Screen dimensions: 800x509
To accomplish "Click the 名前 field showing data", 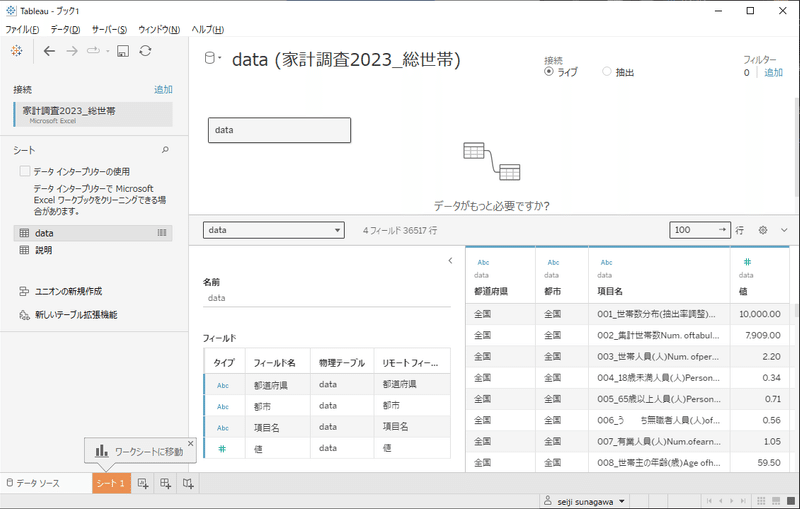I will coord(327,298).
